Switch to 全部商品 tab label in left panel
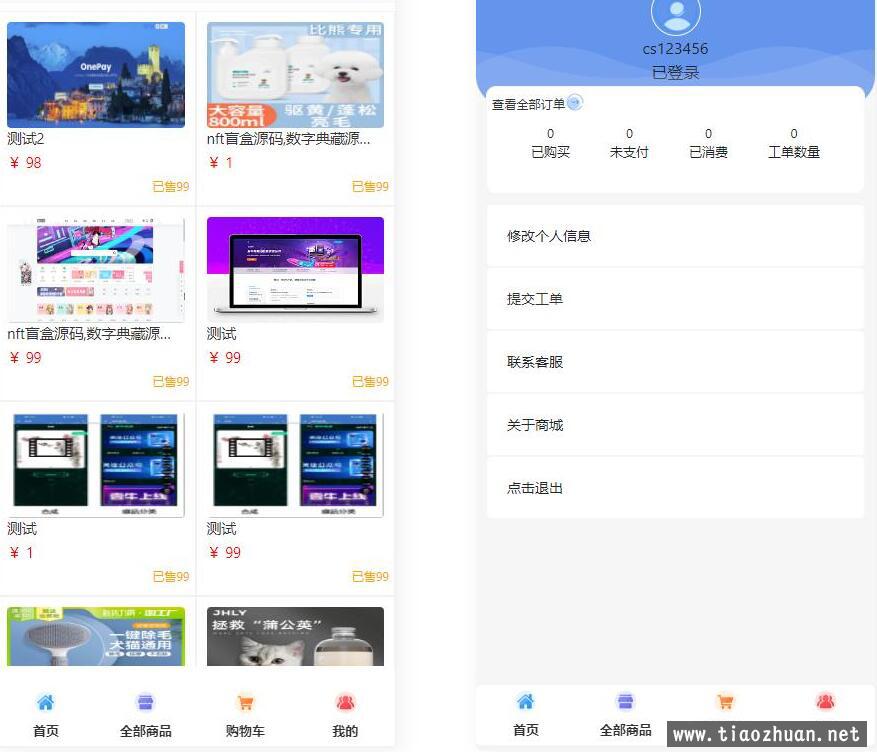 [x=145, y=731]
